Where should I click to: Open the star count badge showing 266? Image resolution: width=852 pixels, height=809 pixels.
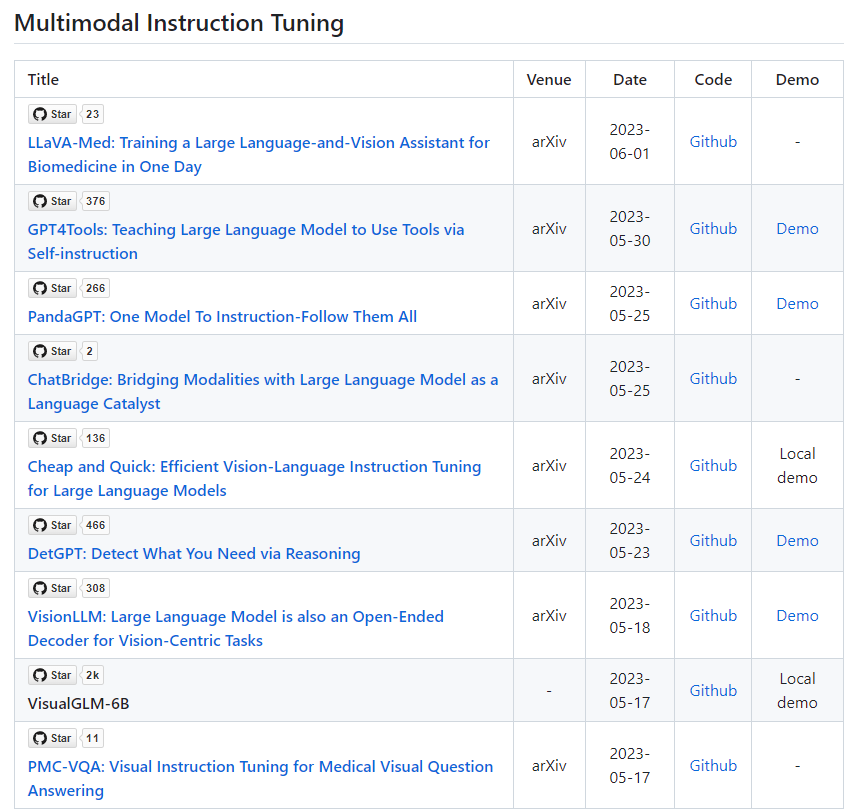click(x=95, y=288)
